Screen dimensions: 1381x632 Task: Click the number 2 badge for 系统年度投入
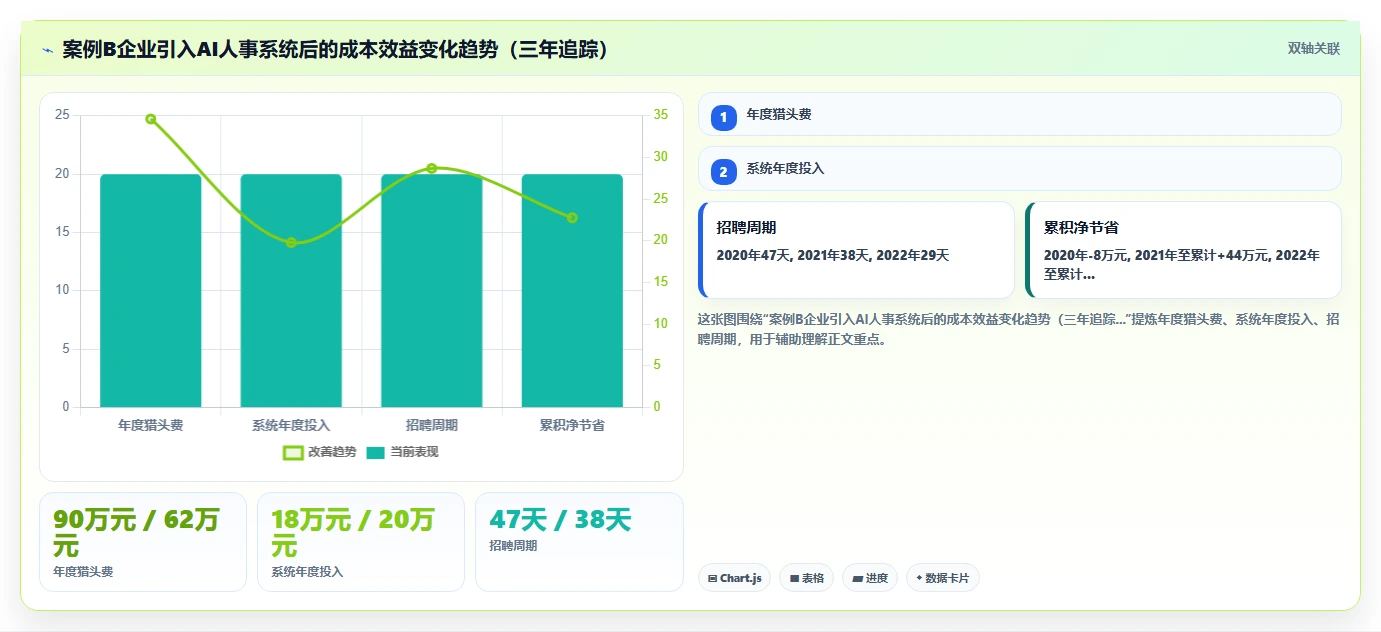point(723,171)
